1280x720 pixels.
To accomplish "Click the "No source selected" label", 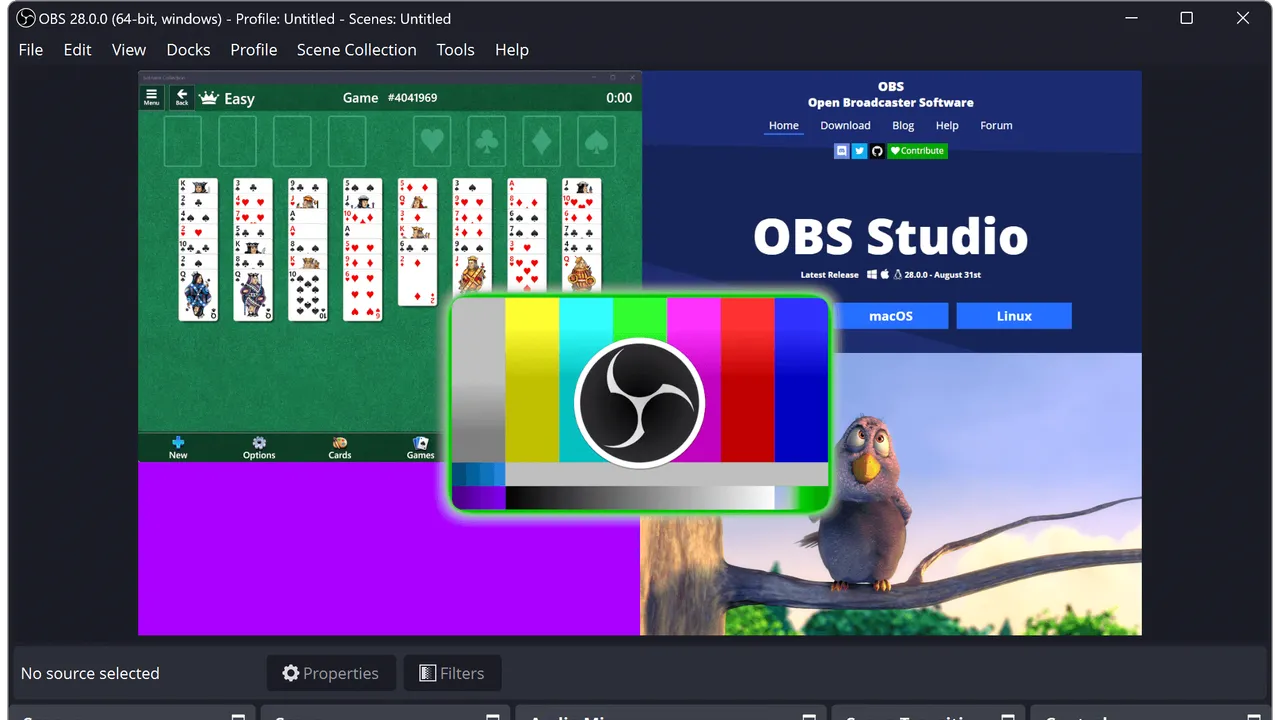I will [x=90, y=673].
